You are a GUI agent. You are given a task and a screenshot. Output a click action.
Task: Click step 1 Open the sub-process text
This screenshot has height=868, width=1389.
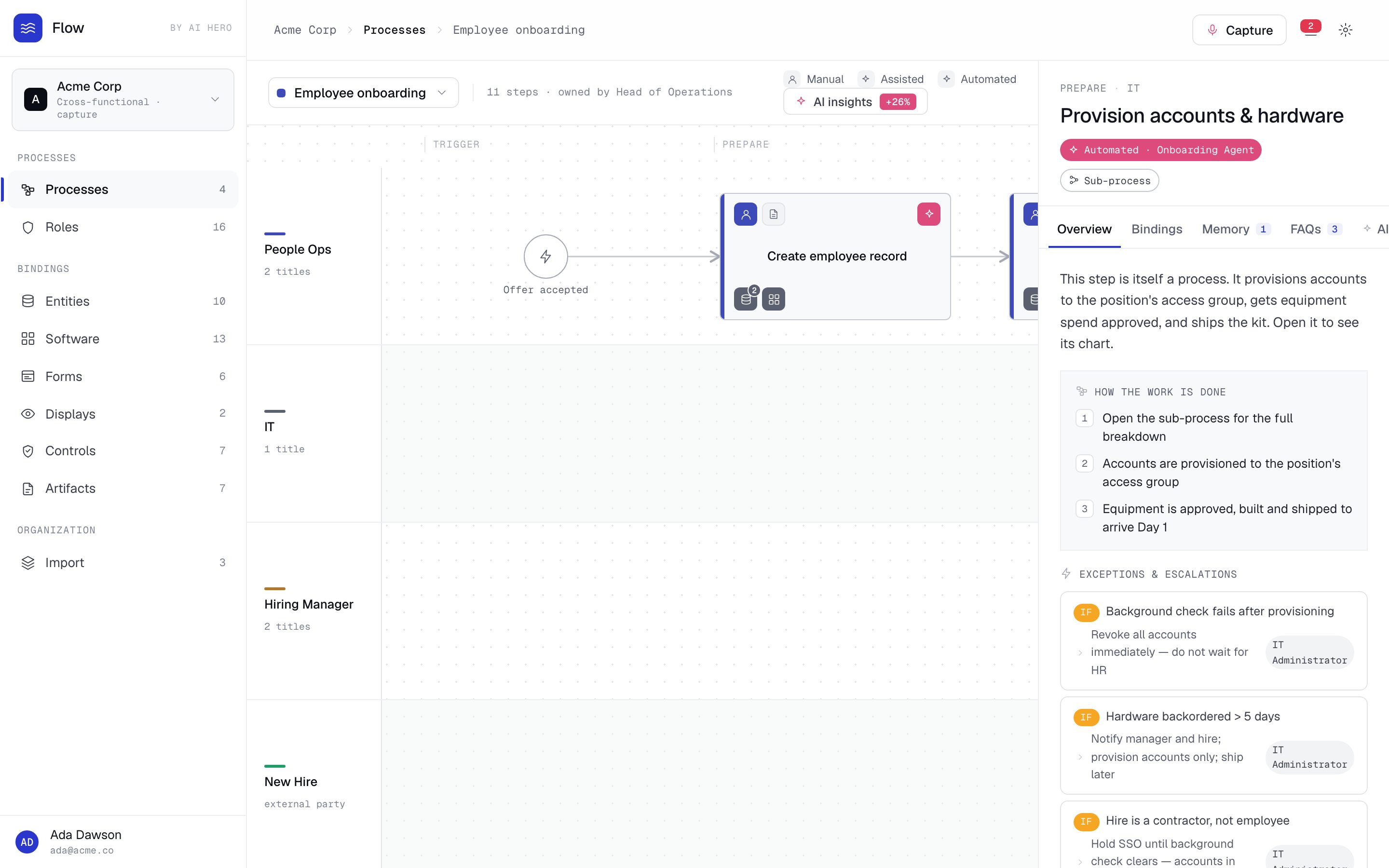[1198, 427]
